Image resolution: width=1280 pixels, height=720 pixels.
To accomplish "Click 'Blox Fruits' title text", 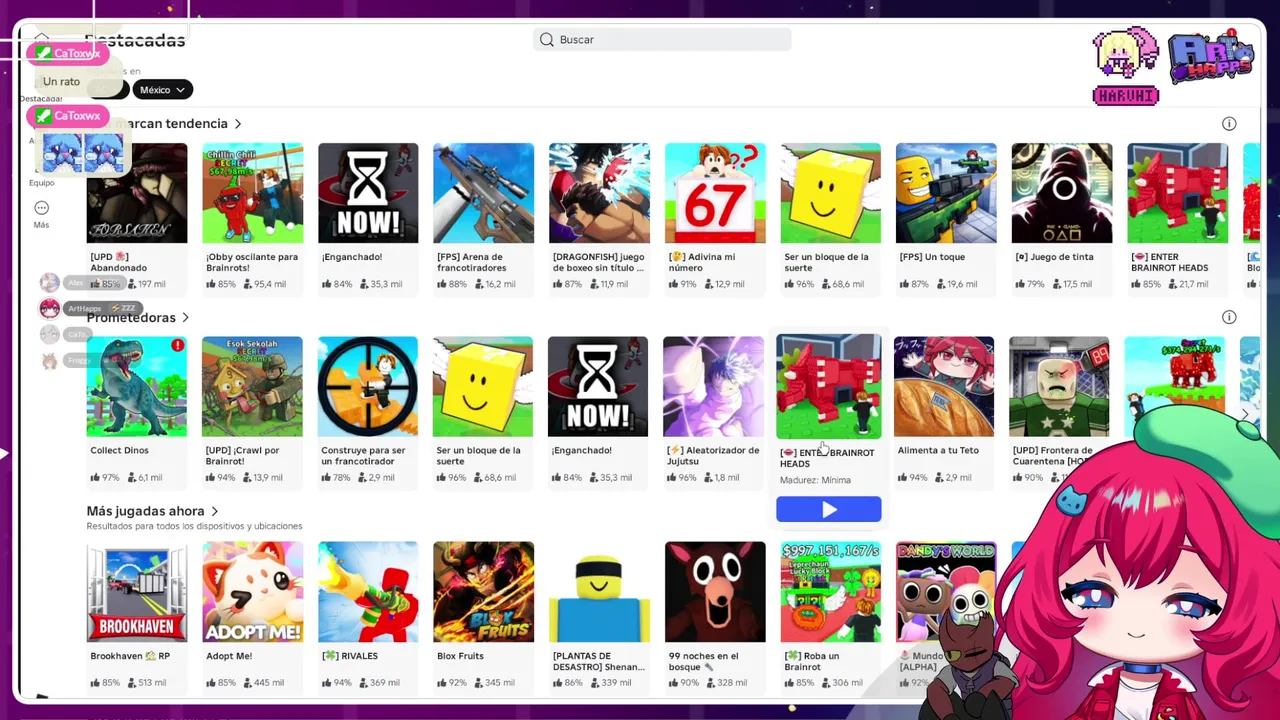I will 460,656.
